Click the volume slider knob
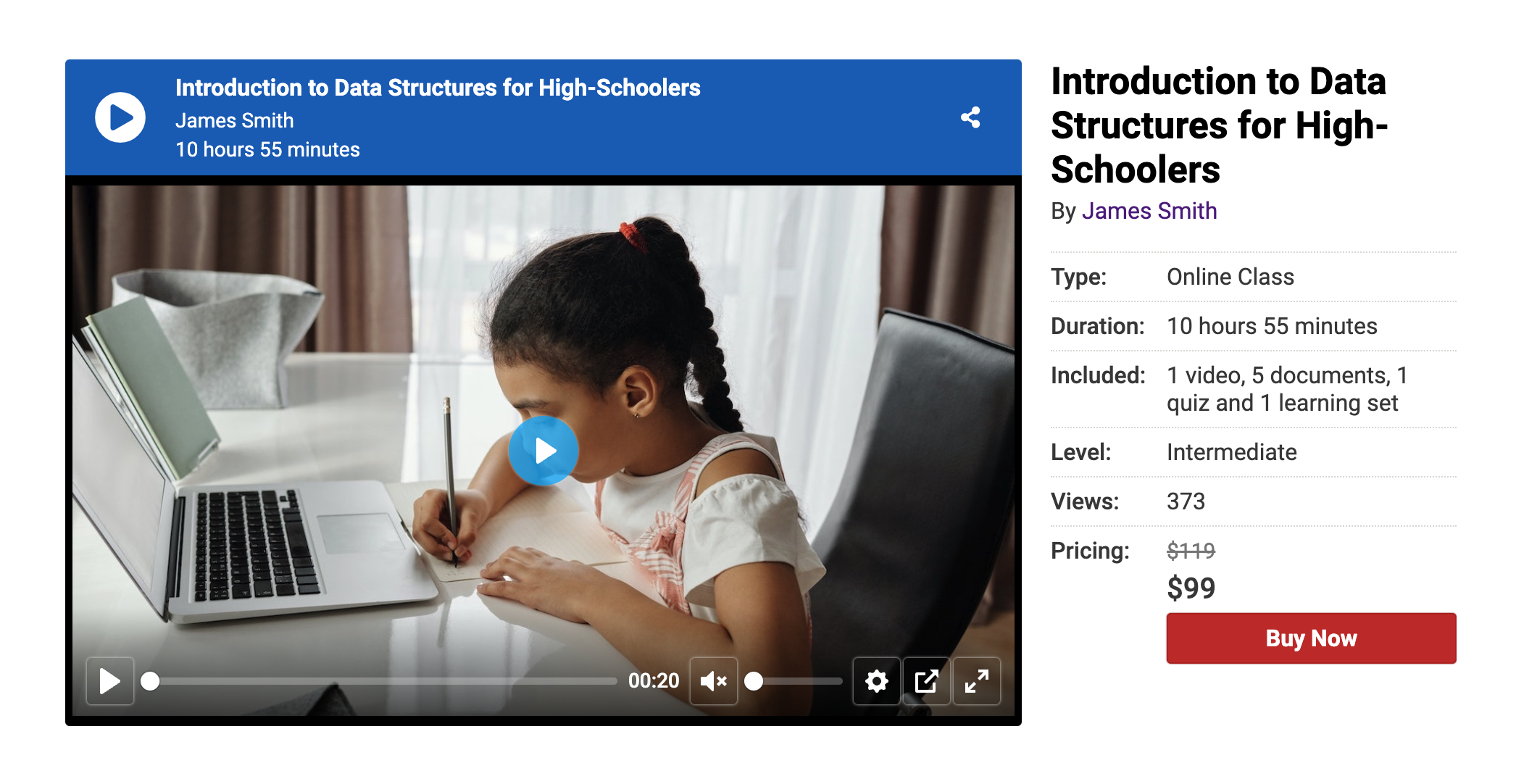Screen dimensions: 1516x784 754,681
